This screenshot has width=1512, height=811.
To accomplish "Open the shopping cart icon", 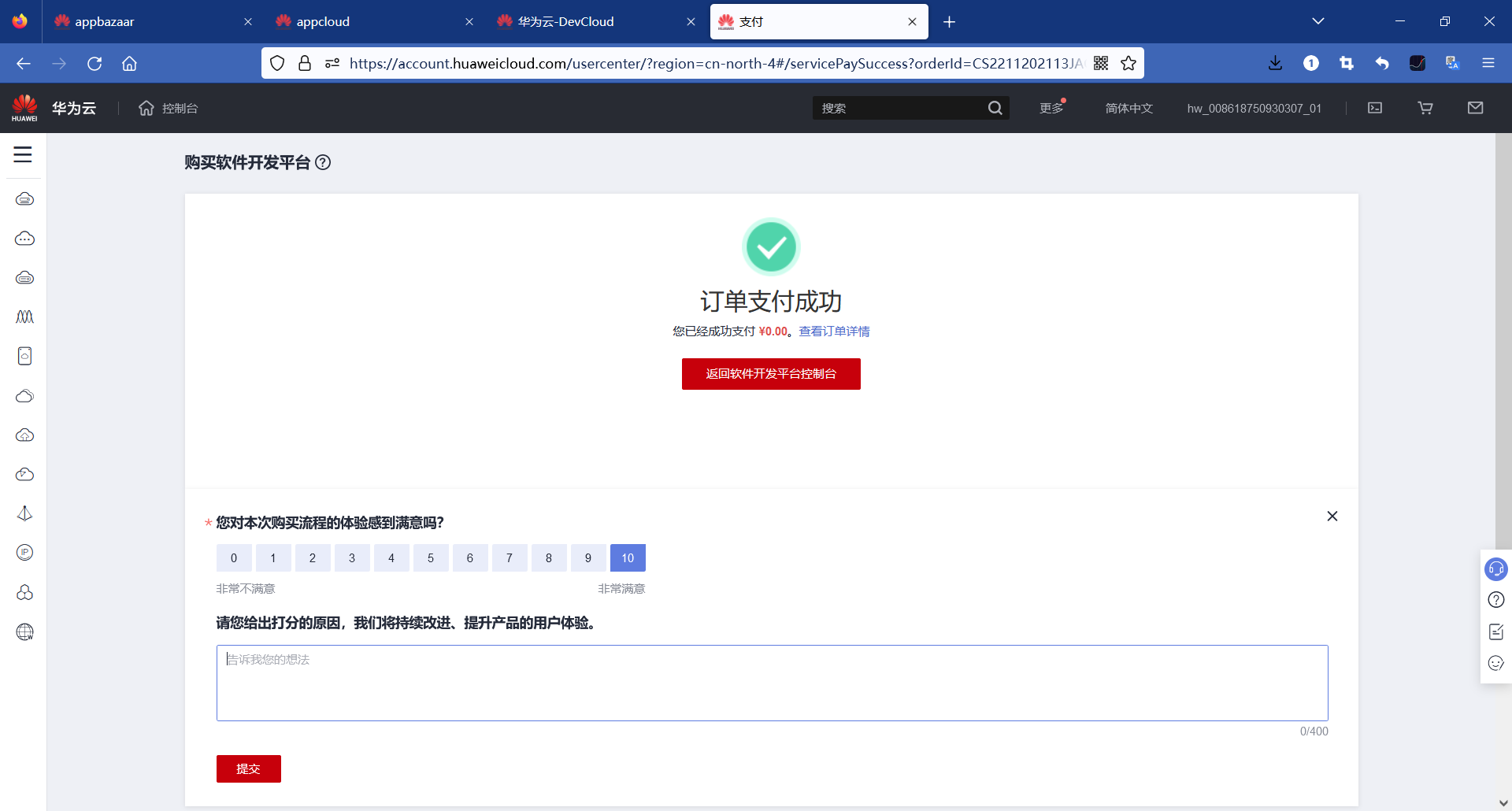I will (x=1425, y=108).
